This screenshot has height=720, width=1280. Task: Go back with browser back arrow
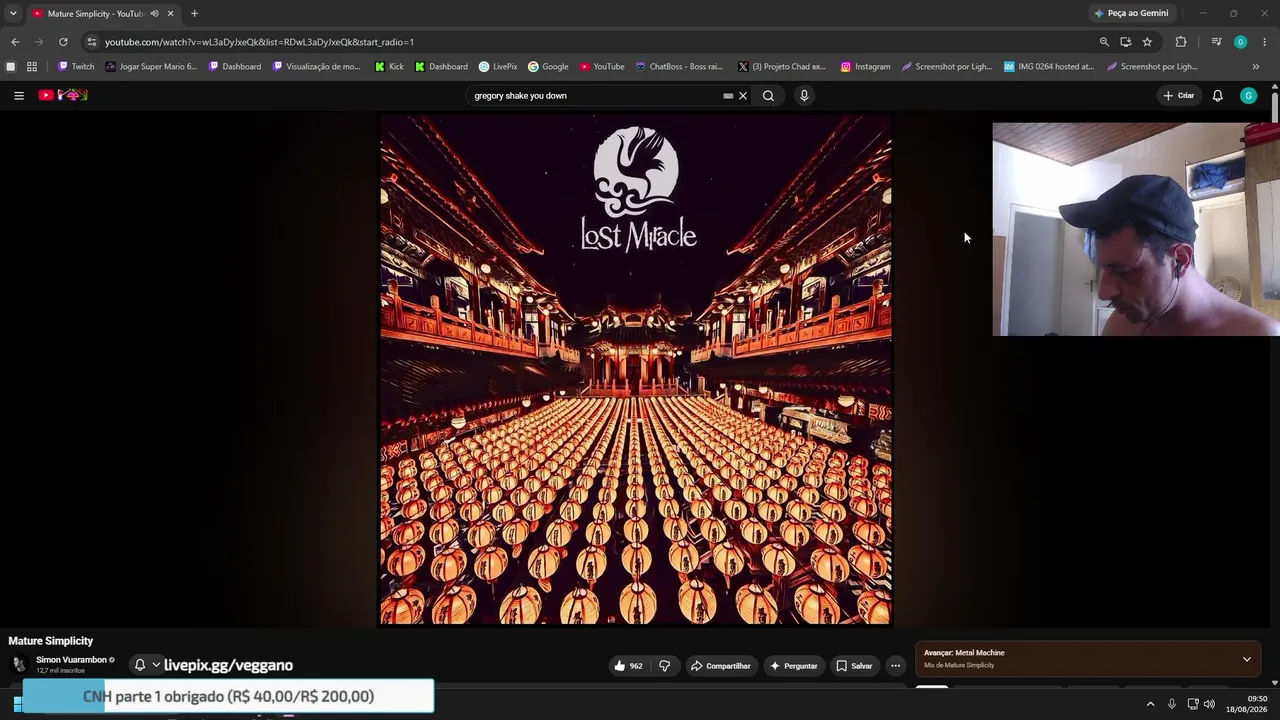click(x=15, y=42)
